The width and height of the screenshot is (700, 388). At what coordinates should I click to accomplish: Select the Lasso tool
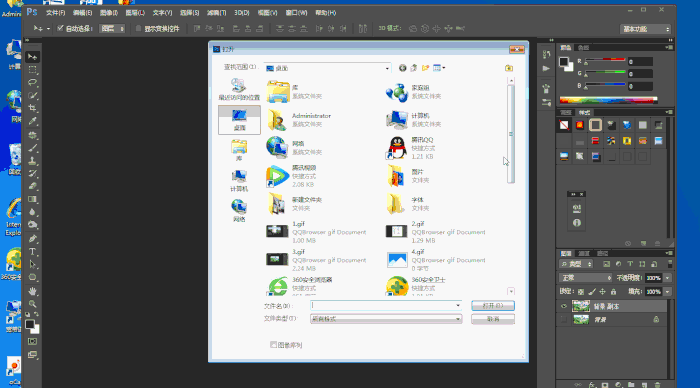(32, 83)
